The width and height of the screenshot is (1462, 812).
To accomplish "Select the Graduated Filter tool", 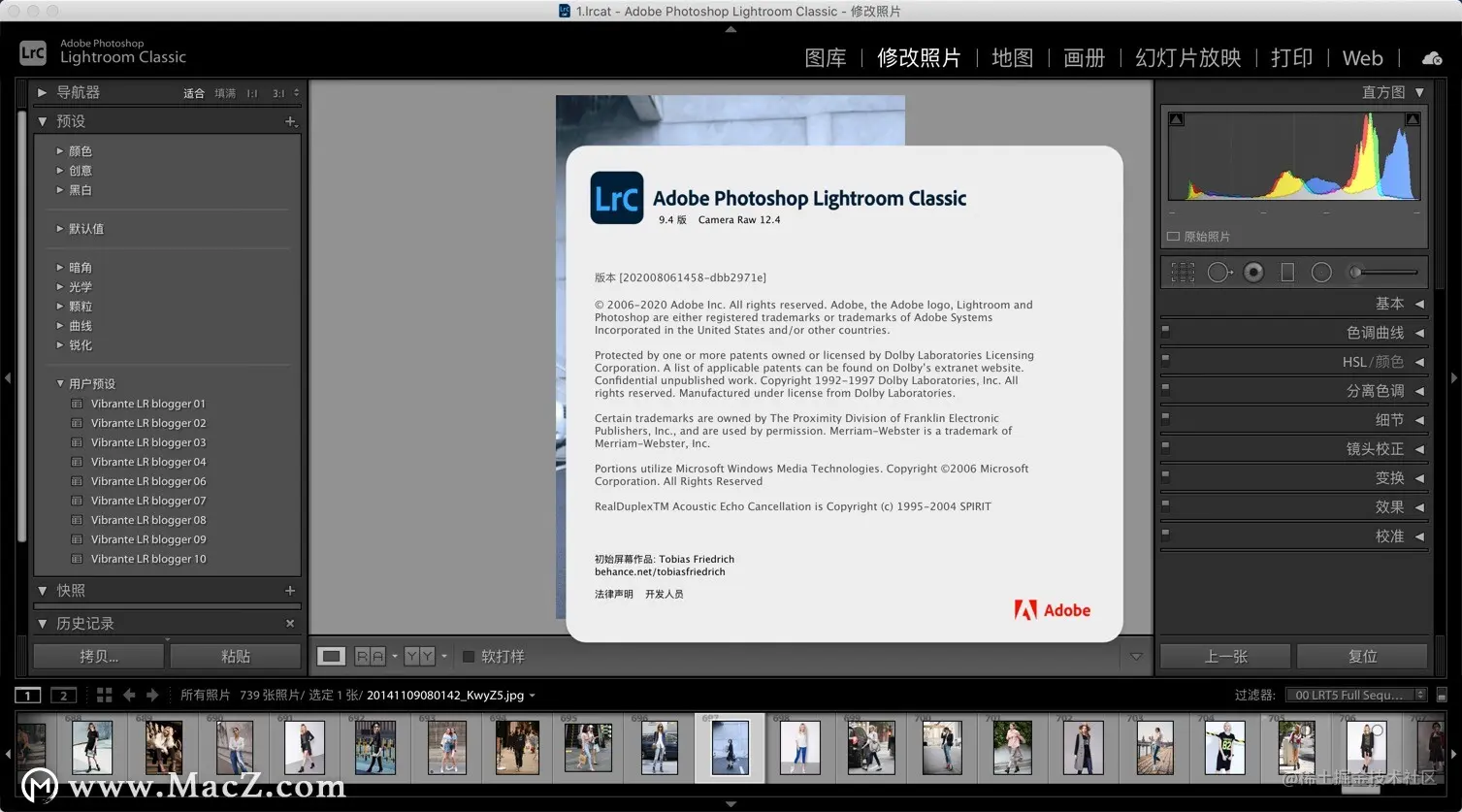I will pos(1287,273).
